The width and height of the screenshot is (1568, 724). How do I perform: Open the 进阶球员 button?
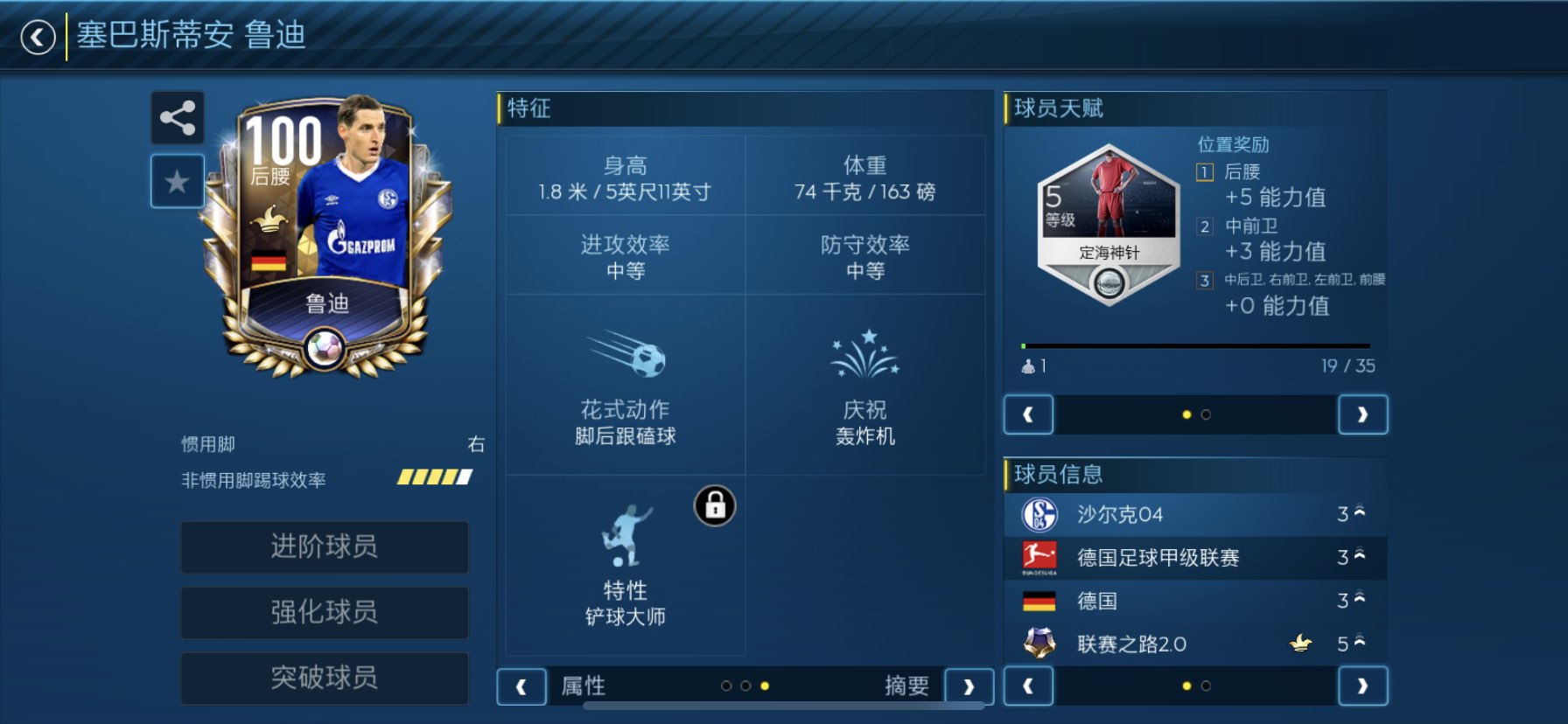[x=325, y=546]
